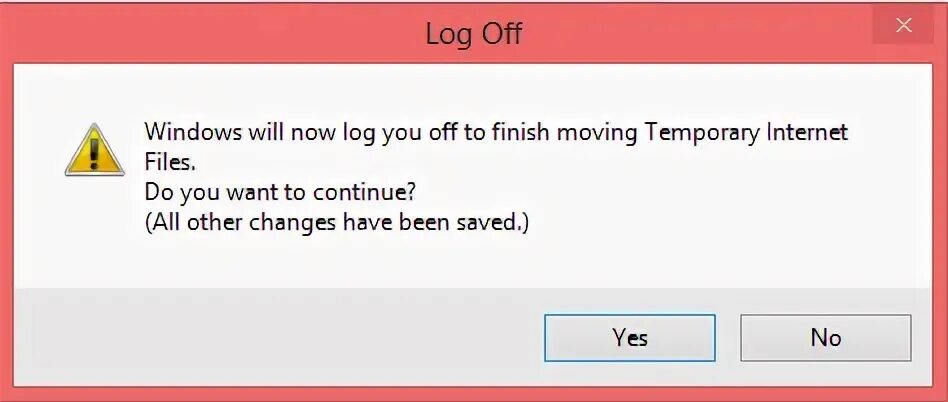Image resolution: width=948 pixels, height=402 pixels.
Task: Click the words 'Temporary Internet' in the message
Action: coord(747,132)
